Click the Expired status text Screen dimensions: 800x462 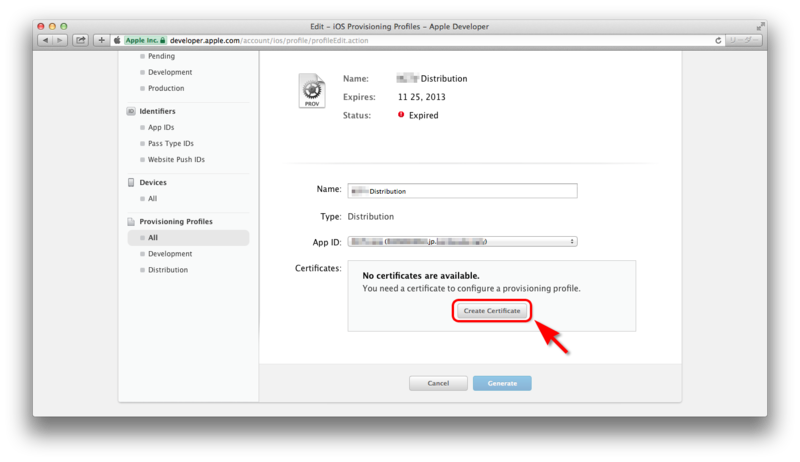click(x=423, y=115)
